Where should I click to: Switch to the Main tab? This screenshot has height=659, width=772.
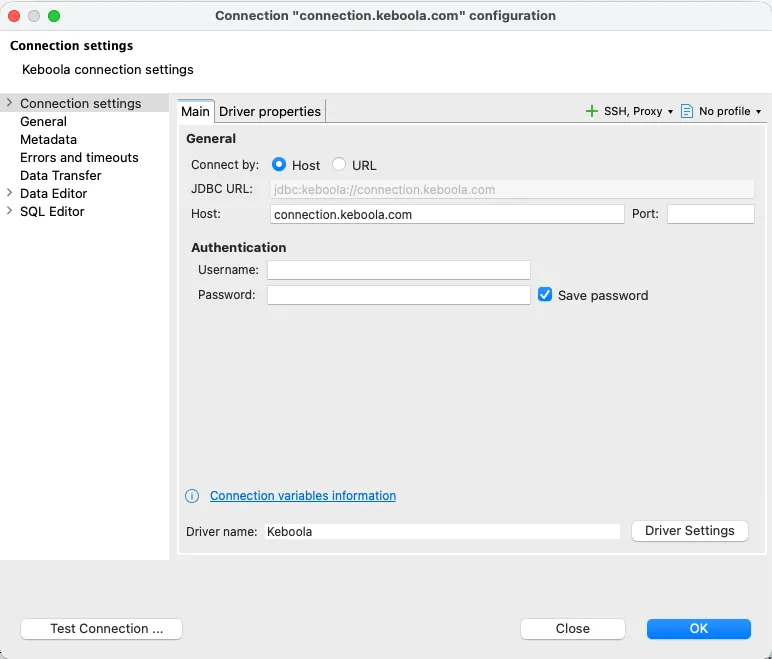[195, 111]
